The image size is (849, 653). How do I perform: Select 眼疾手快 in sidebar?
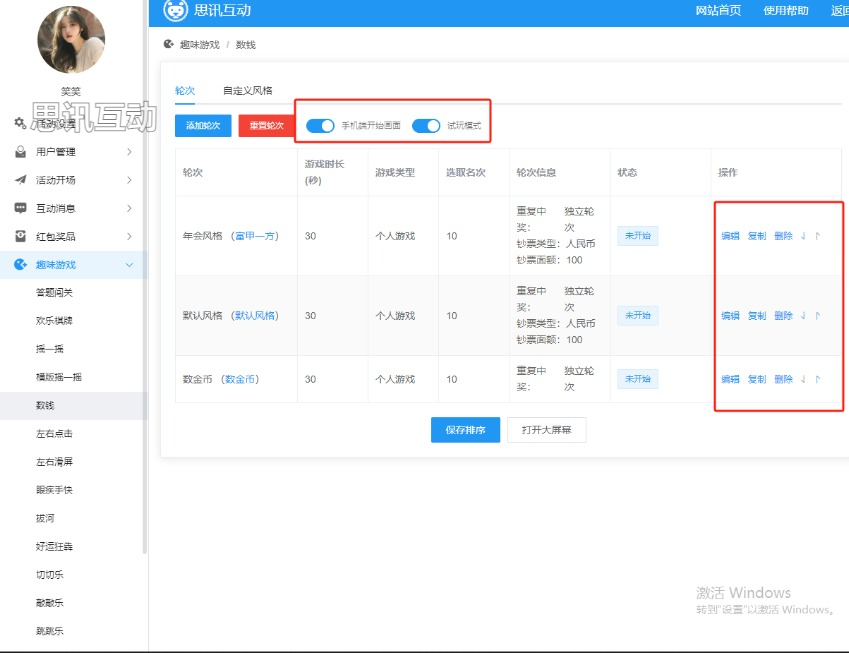pos(54,489)
